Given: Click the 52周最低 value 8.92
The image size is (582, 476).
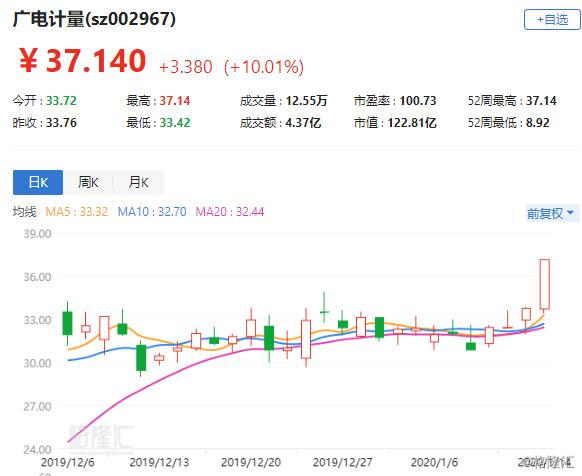Looking at the screenshot, I should [x=537, y=123].
